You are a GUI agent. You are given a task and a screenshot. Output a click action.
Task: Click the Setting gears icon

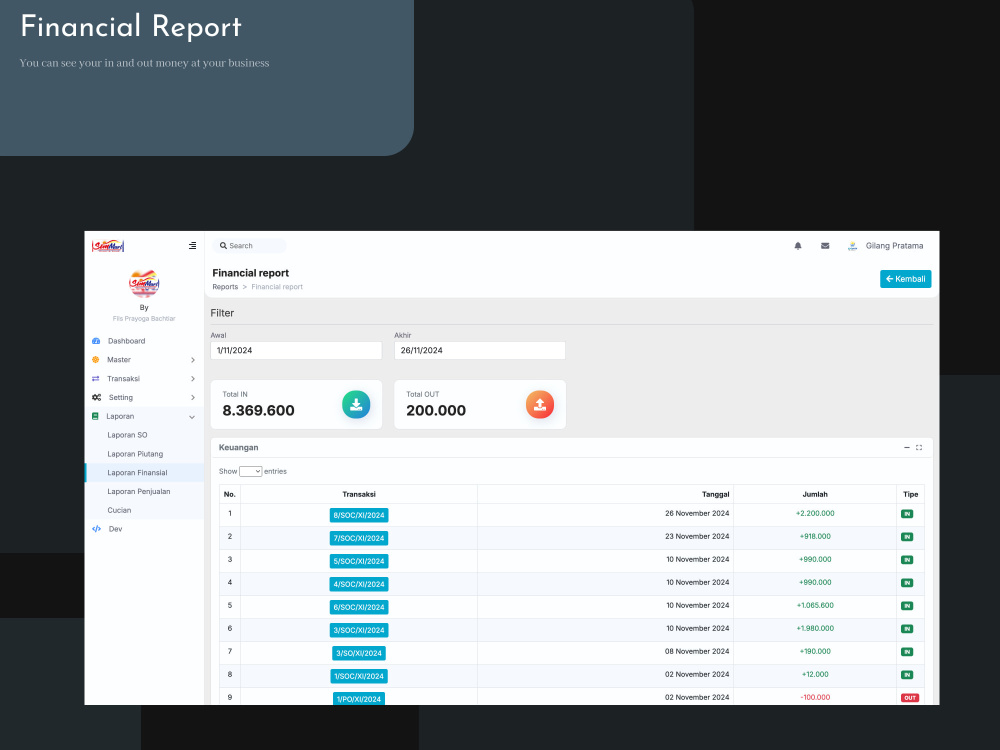tap(96, 397)
